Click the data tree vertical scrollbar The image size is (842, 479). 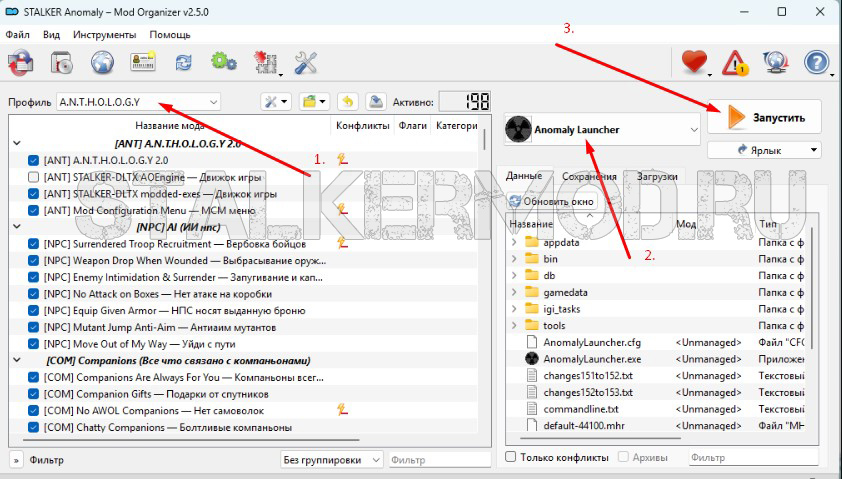(x=812, y=287)
